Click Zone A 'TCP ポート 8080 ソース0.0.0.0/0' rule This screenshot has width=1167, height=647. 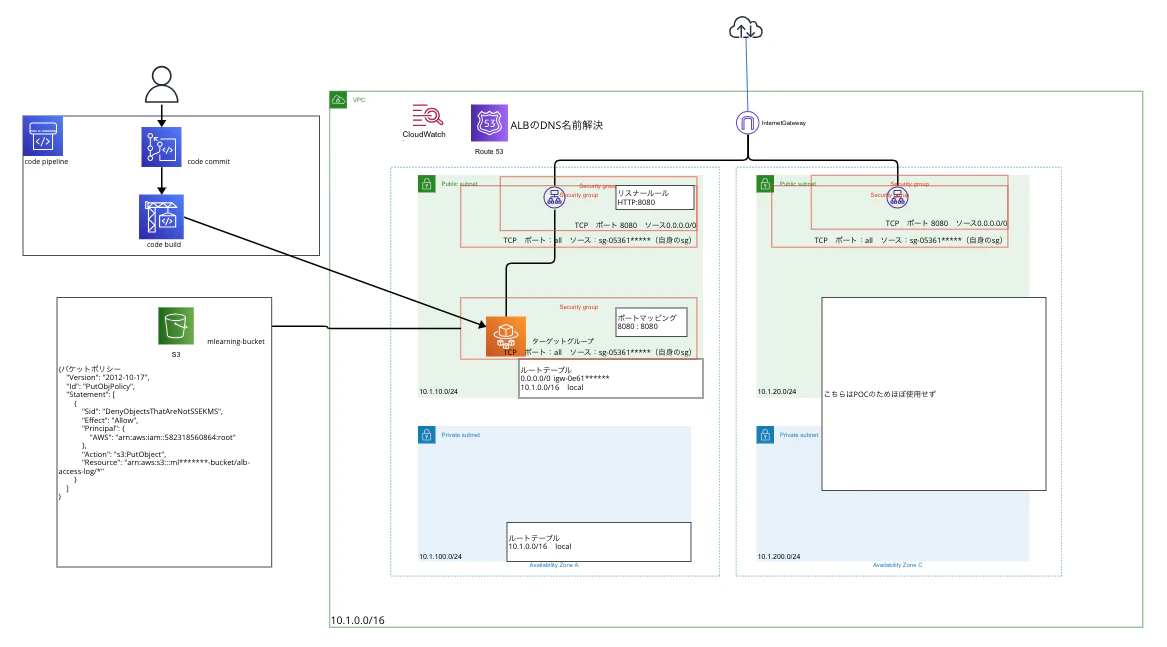[x=635, y=225]
